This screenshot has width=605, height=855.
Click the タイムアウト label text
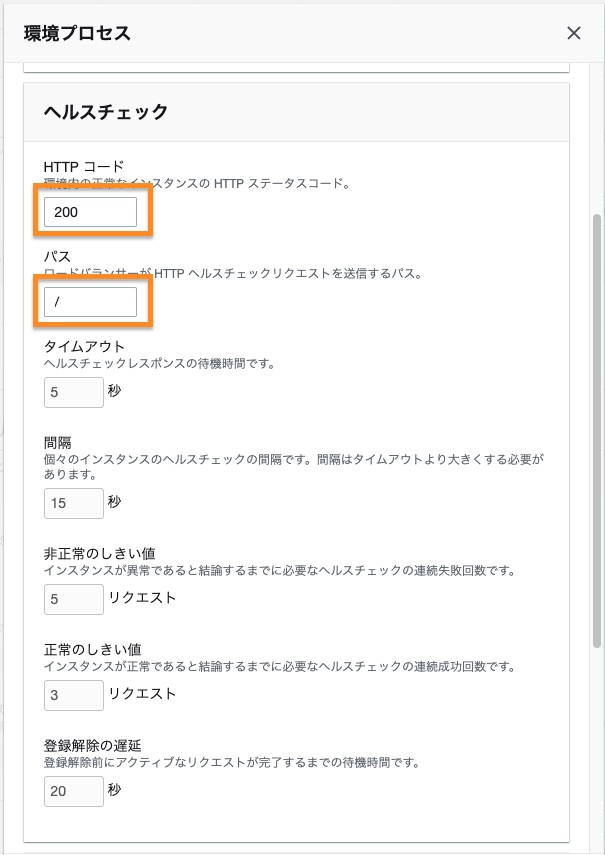pyautogui.click(x=84, y=347)
